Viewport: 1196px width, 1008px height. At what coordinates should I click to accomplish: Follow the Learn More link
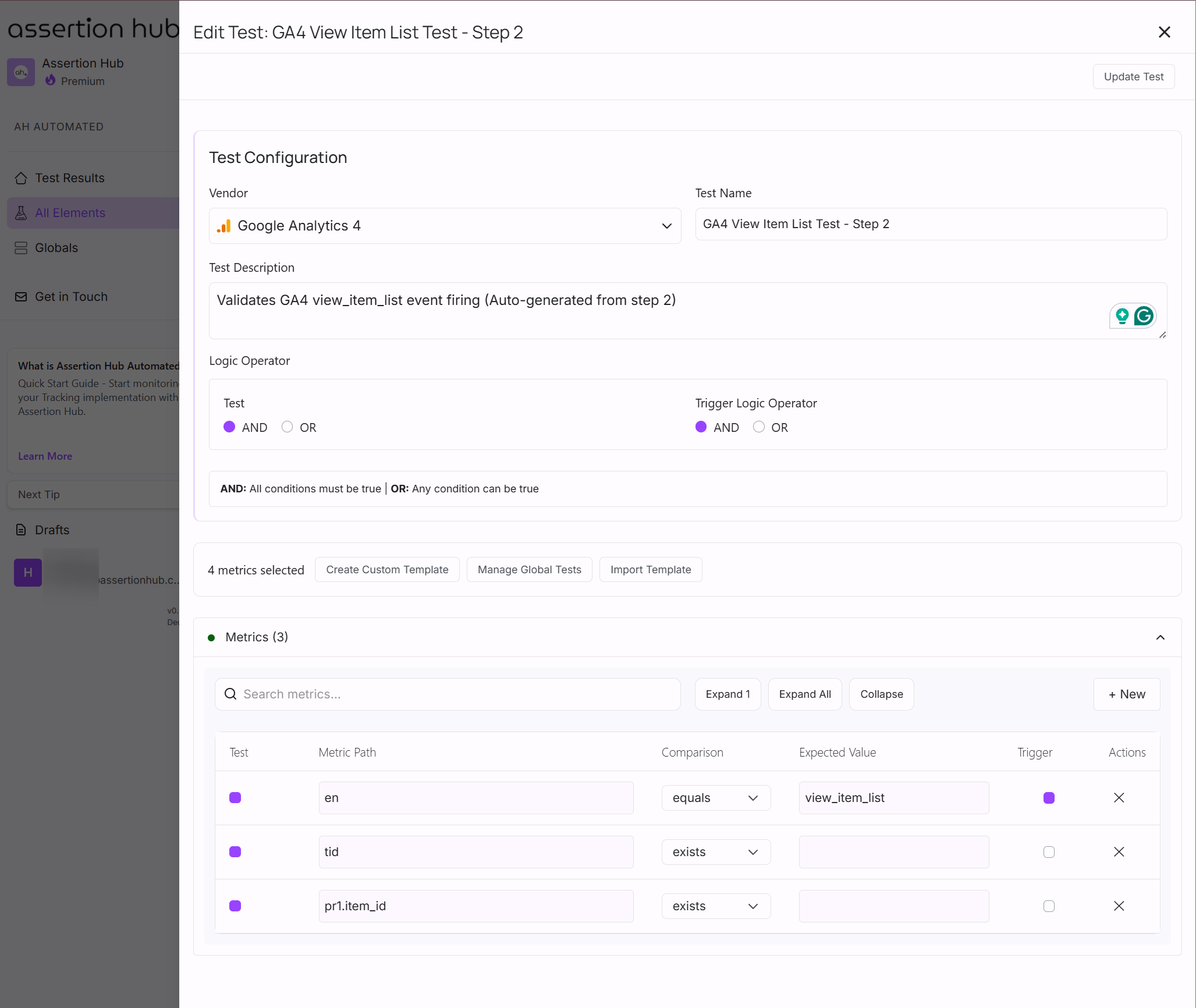(x=45, y=456)
